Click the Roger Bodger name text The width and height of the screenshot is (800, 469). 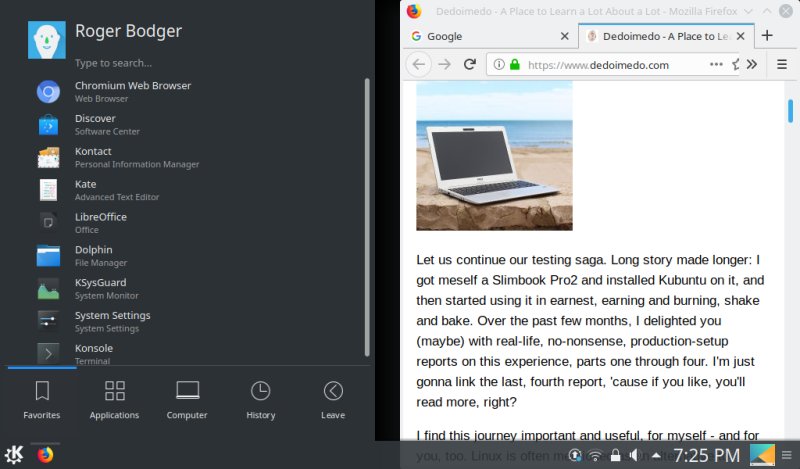click(129, 31)
